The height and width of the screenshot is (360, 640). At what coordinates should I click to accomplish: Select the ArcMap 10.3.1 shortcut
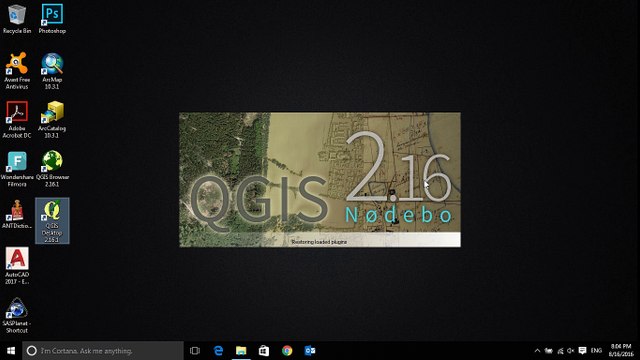tap(52, 71)
